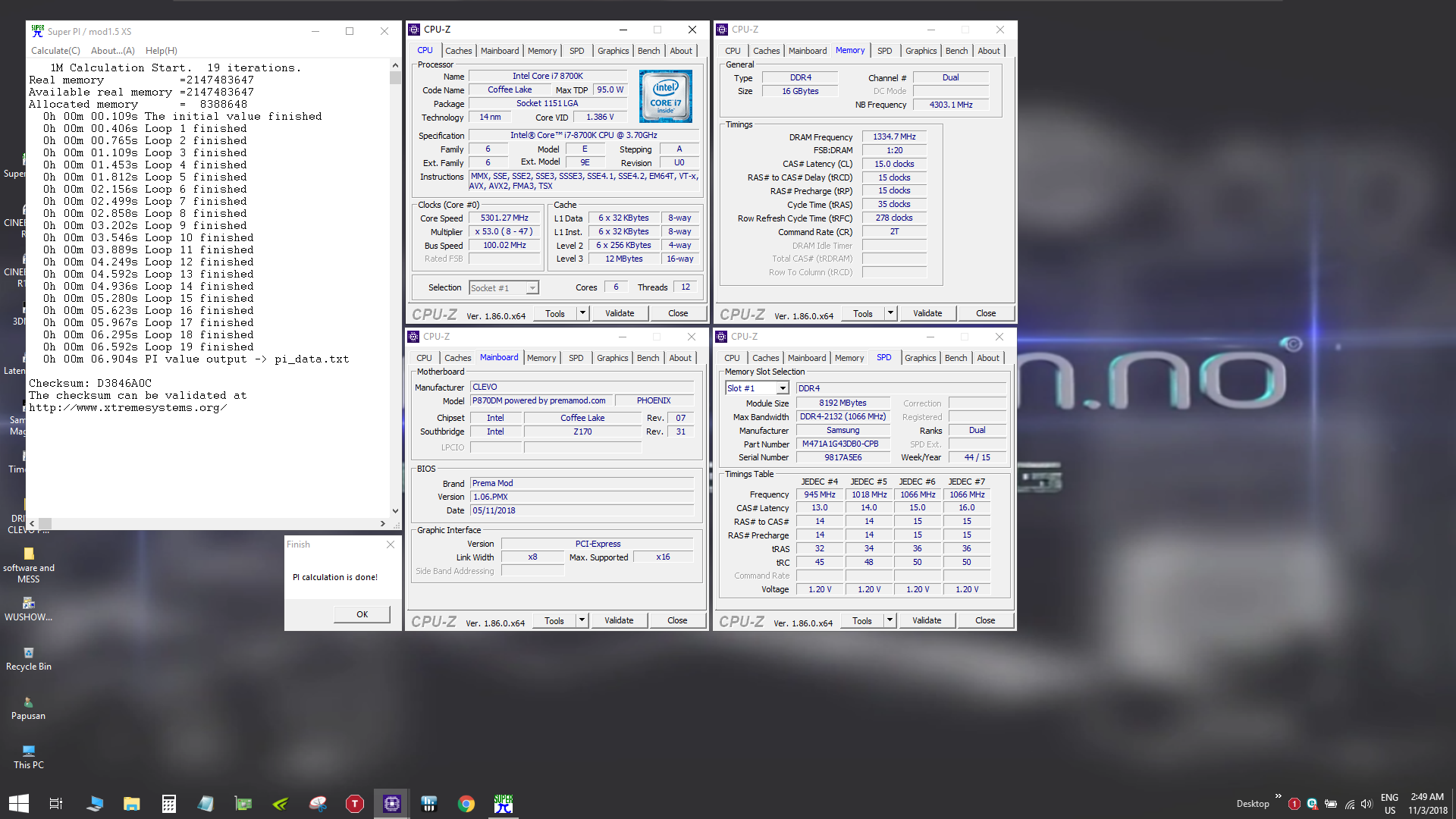Image resolution: width=1456 pixels, height=819 pixels.
Task: Open the Papusan desktop icon
Action: pyautogui.click(x=29, y=708)
